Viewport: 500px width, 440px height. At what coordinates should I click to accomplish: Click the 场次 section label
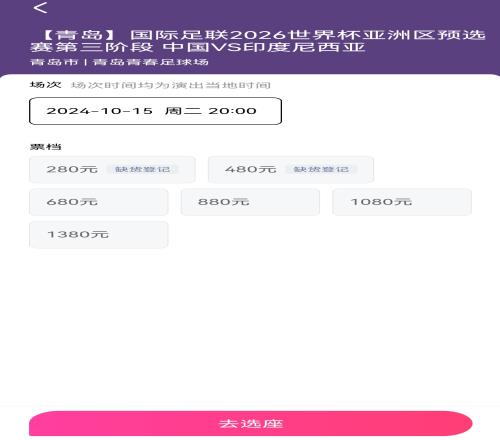pos(45,85)
